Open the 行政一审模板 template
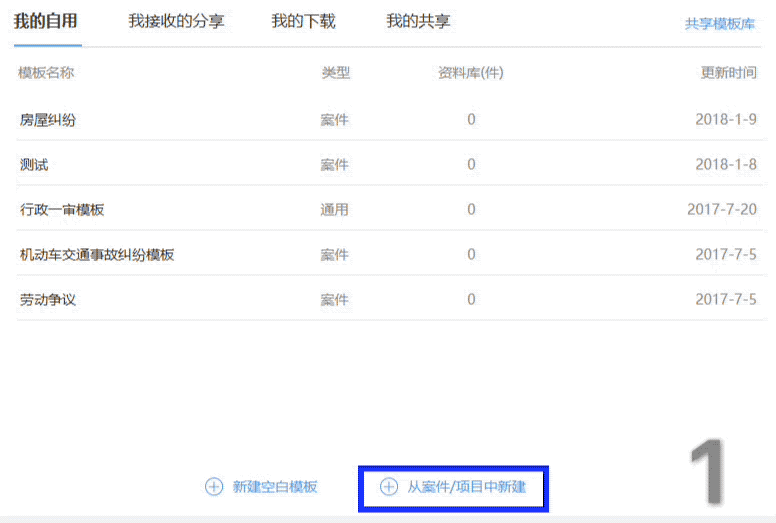The width and height of the screenshot is (776, 523). 62,210
